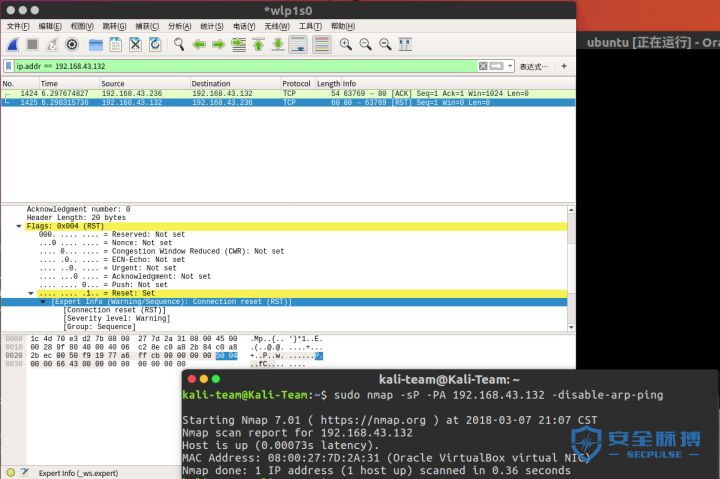720x479 pixels.
Task: Save the capture file
Action: [115, 45]
